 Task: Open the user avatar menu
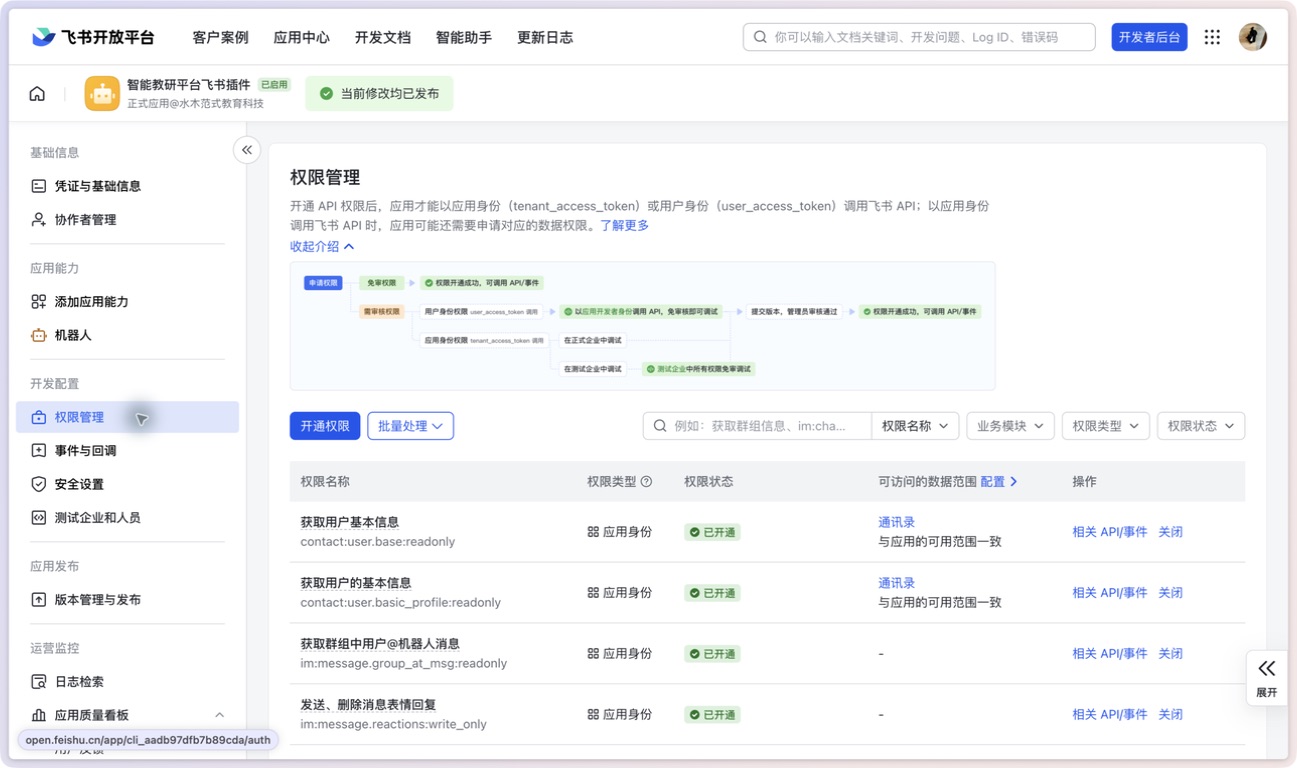[1252, 37]
